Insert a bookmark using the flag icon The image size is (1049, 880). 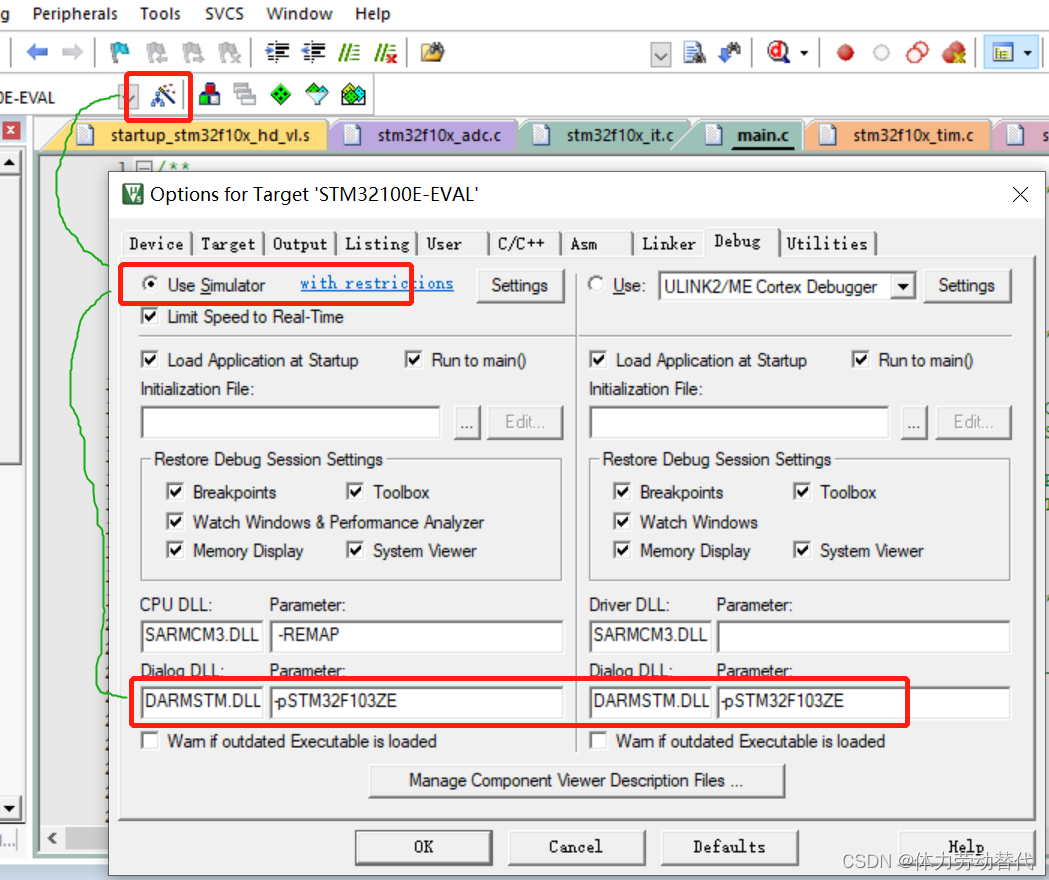click(x=120, y=52)
